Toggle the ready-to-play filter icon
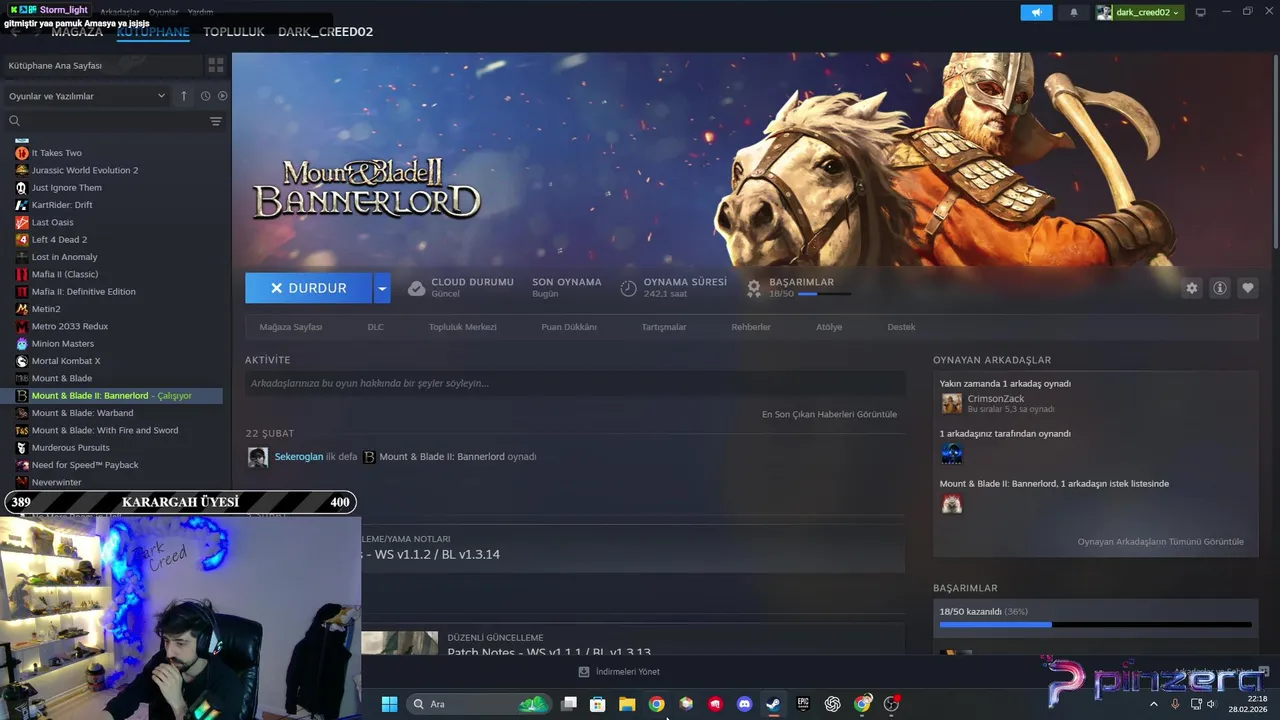This screenshot has height=720, width=1280. (x=222, y=96)
